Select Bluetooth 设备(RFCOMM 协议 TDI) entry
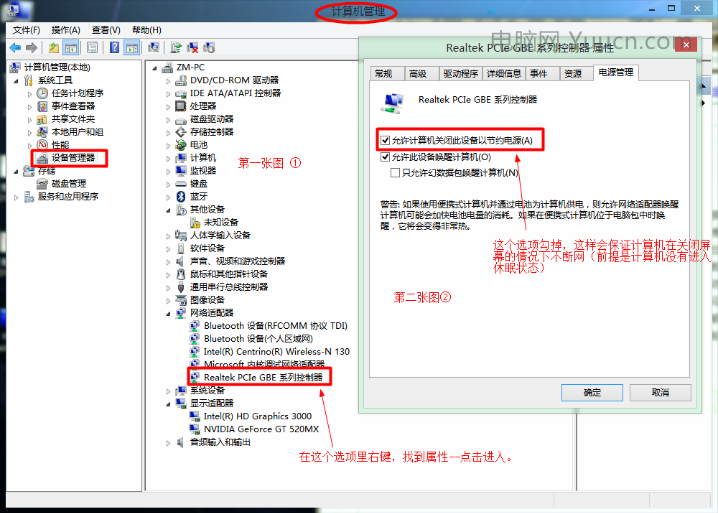This screenshot has width=718, height=513. click(x=276, y=326)
